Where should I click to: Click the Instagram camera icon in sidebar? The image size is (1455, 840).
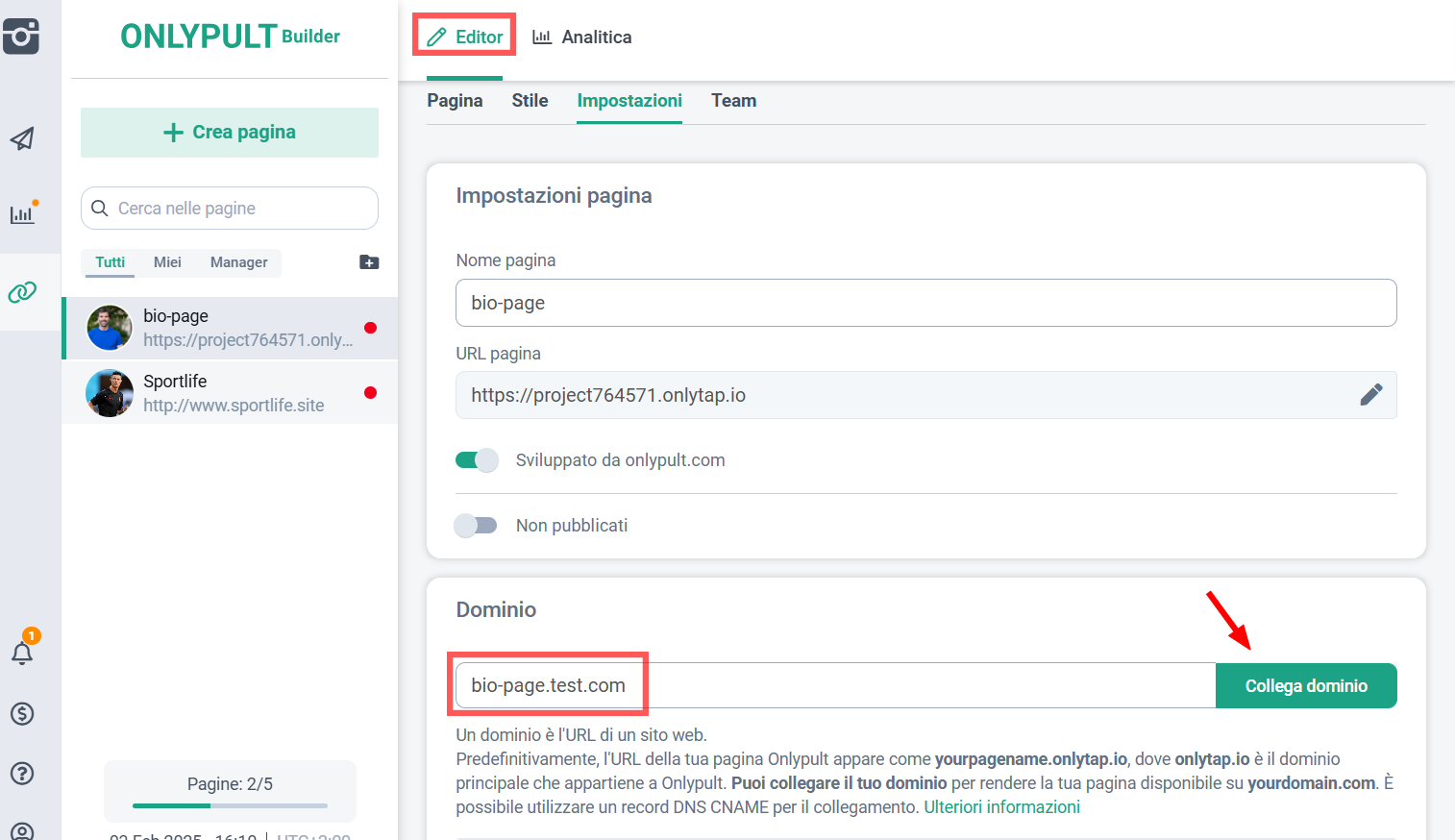pos(21,37)
